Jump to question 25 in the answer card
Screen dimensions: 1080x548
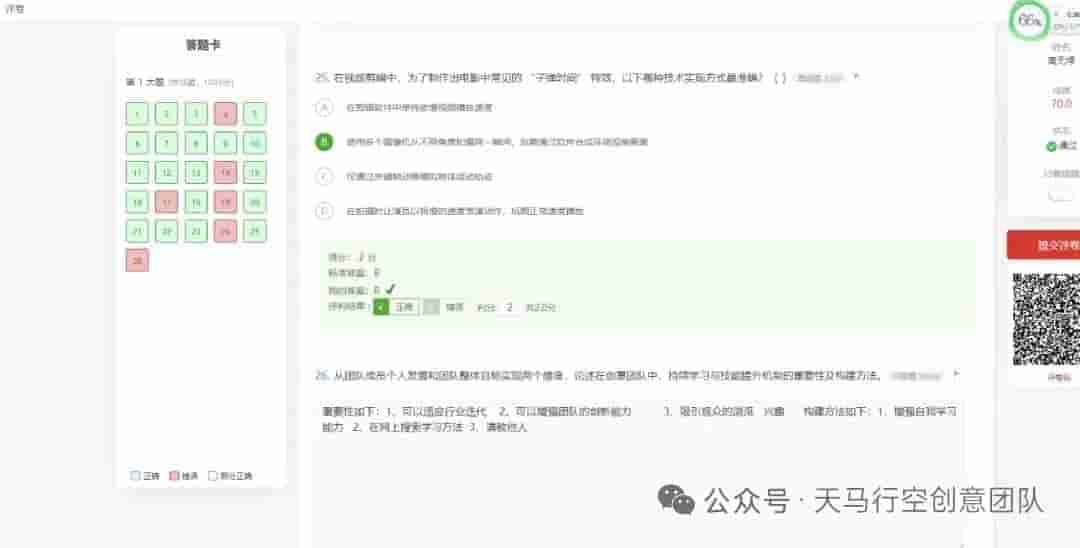click(255, 231)
